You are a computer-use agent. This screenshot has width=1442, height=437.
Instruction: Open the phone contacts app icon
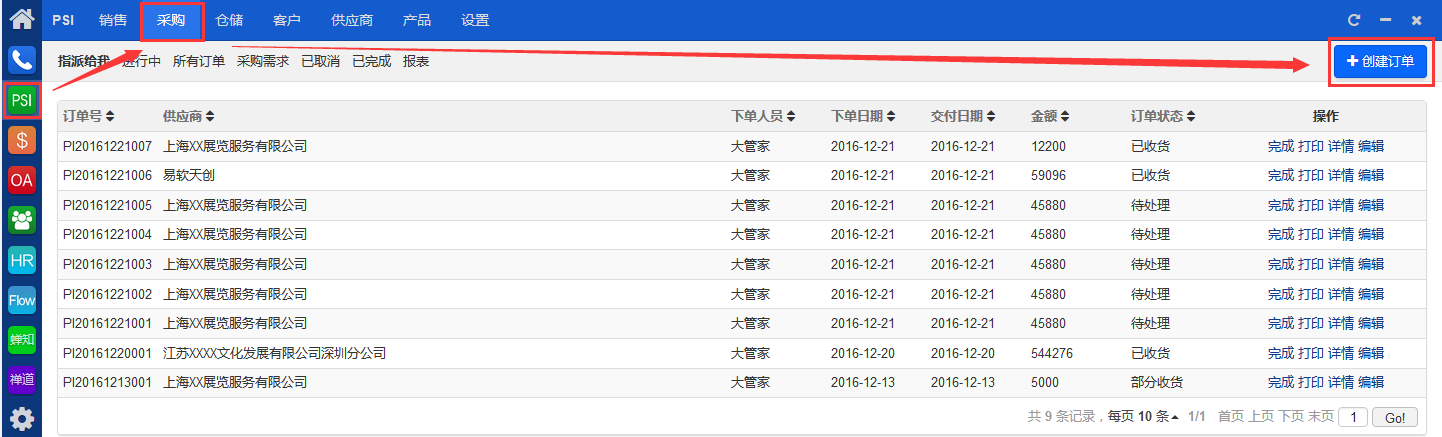[x=21, y=59]
